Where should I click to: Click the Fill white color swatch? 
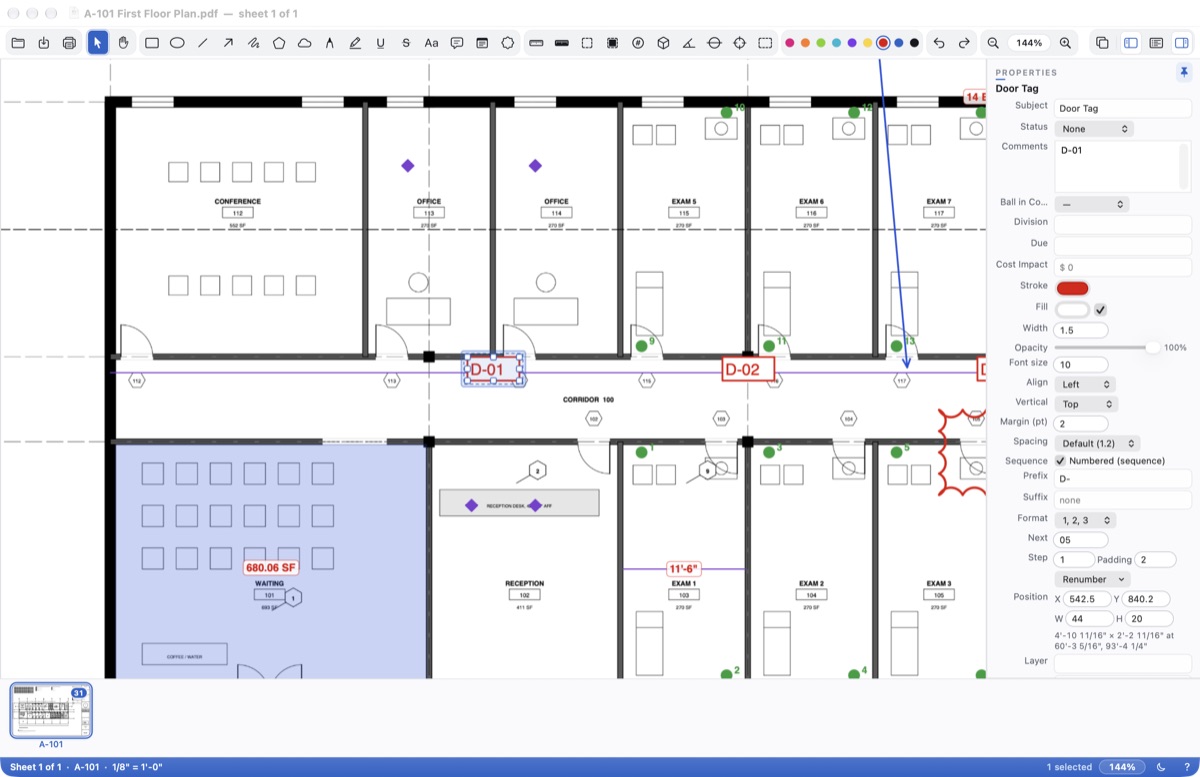pos(1072,309)
